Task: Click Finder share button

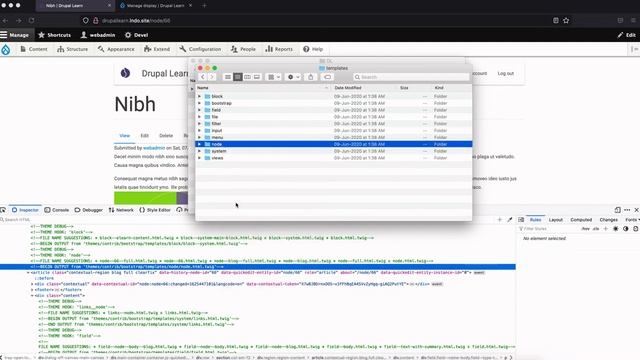Action: [311, 77]
